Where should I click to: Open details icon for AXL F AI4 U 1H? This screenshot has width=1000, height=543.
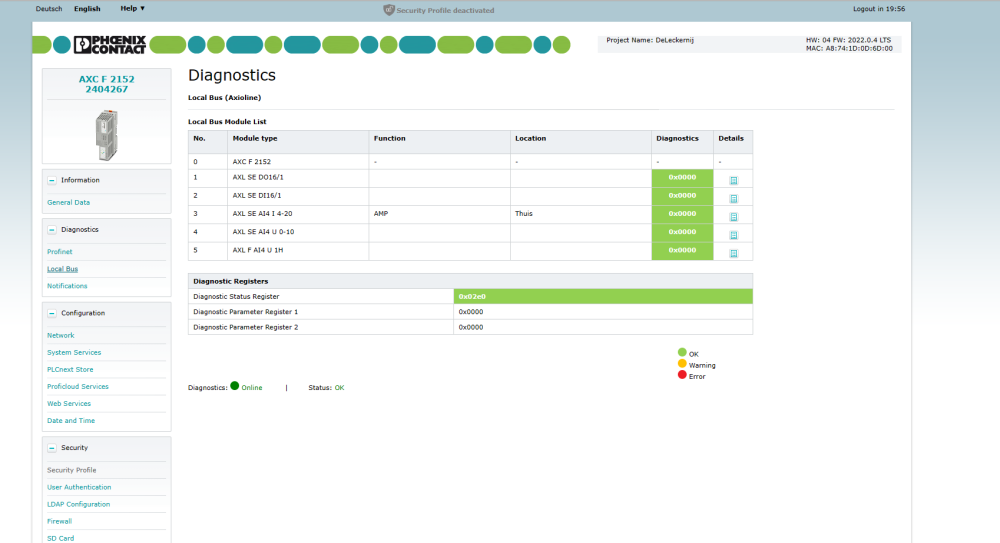733,253
